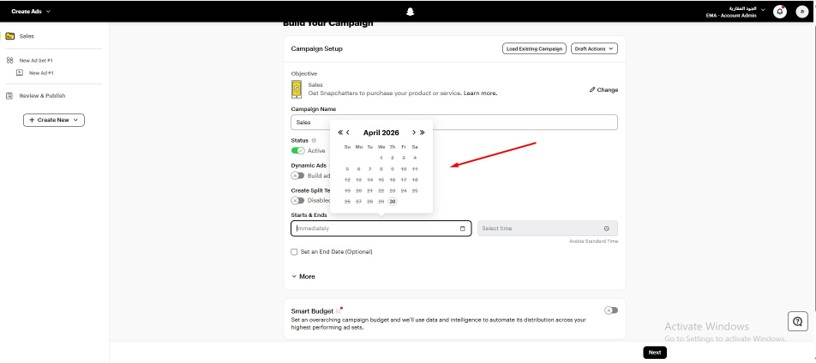Click the Campaign Setup heading
The image size is (816, 363).
[317, 48]
